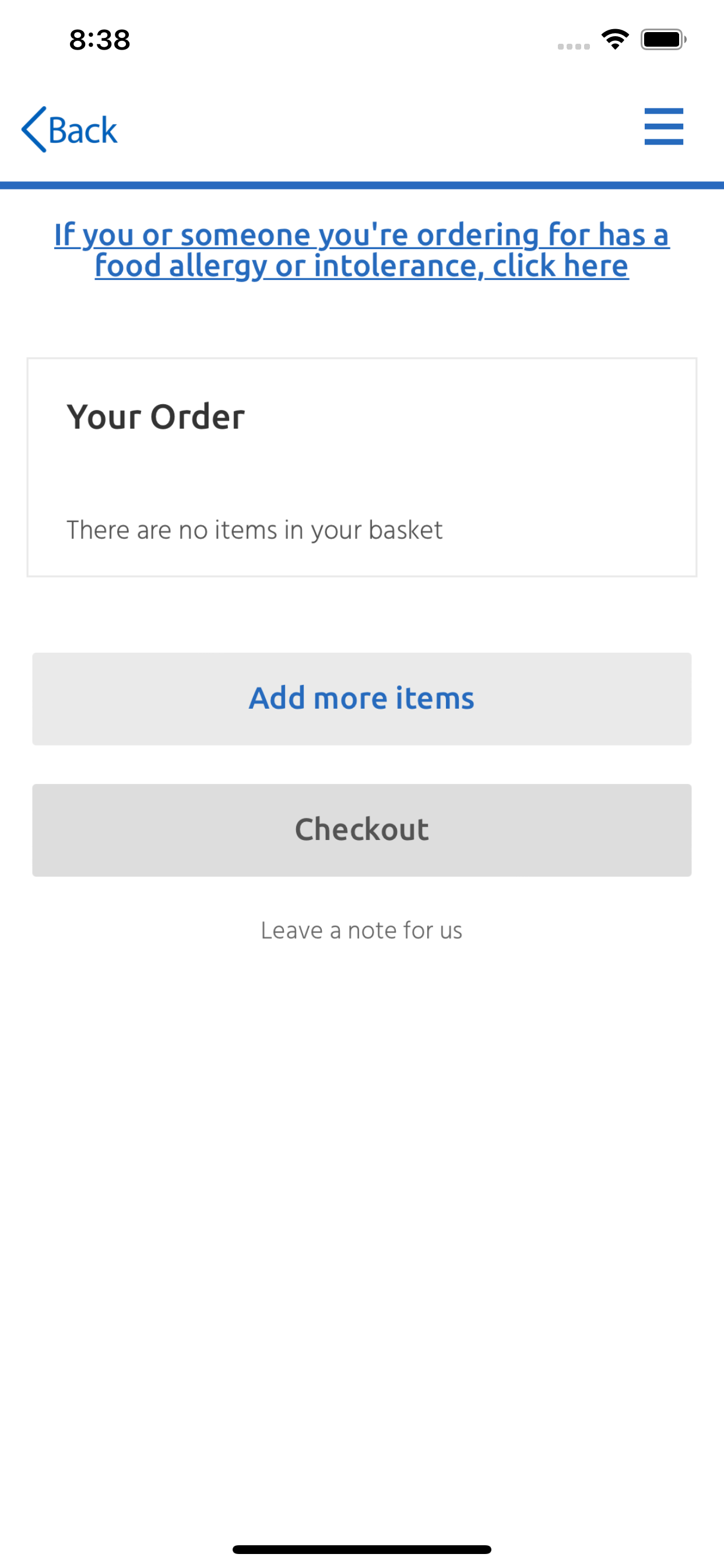Image resolution: width=724 pixels, height=1568 pixels.
Task: Tap the battery indicator icon
Action: (663, 40)
